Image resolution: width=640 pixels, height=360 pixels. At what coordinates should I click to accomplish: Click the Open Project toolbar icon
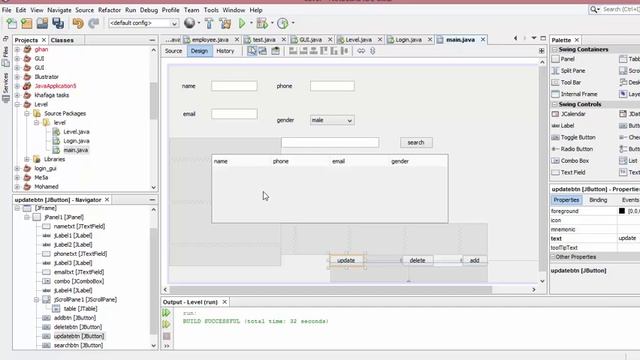pos(42,23)
